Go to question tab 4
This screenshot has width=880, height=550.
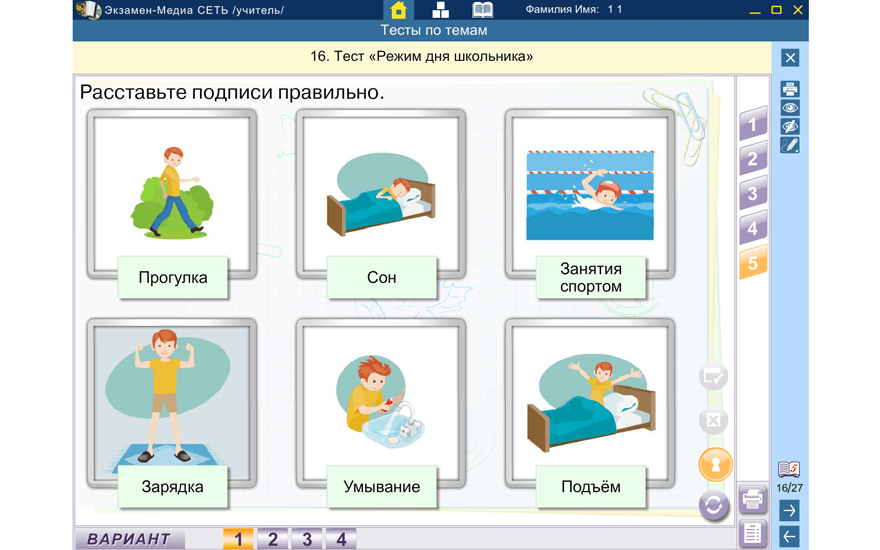pyautogui.click(x=753, y=228)
